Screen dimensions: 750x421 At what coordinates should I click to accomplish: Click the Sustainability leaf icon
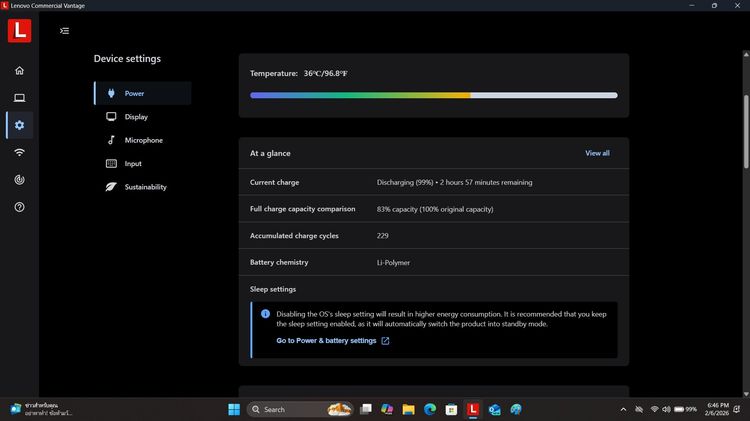pos(111,187)
